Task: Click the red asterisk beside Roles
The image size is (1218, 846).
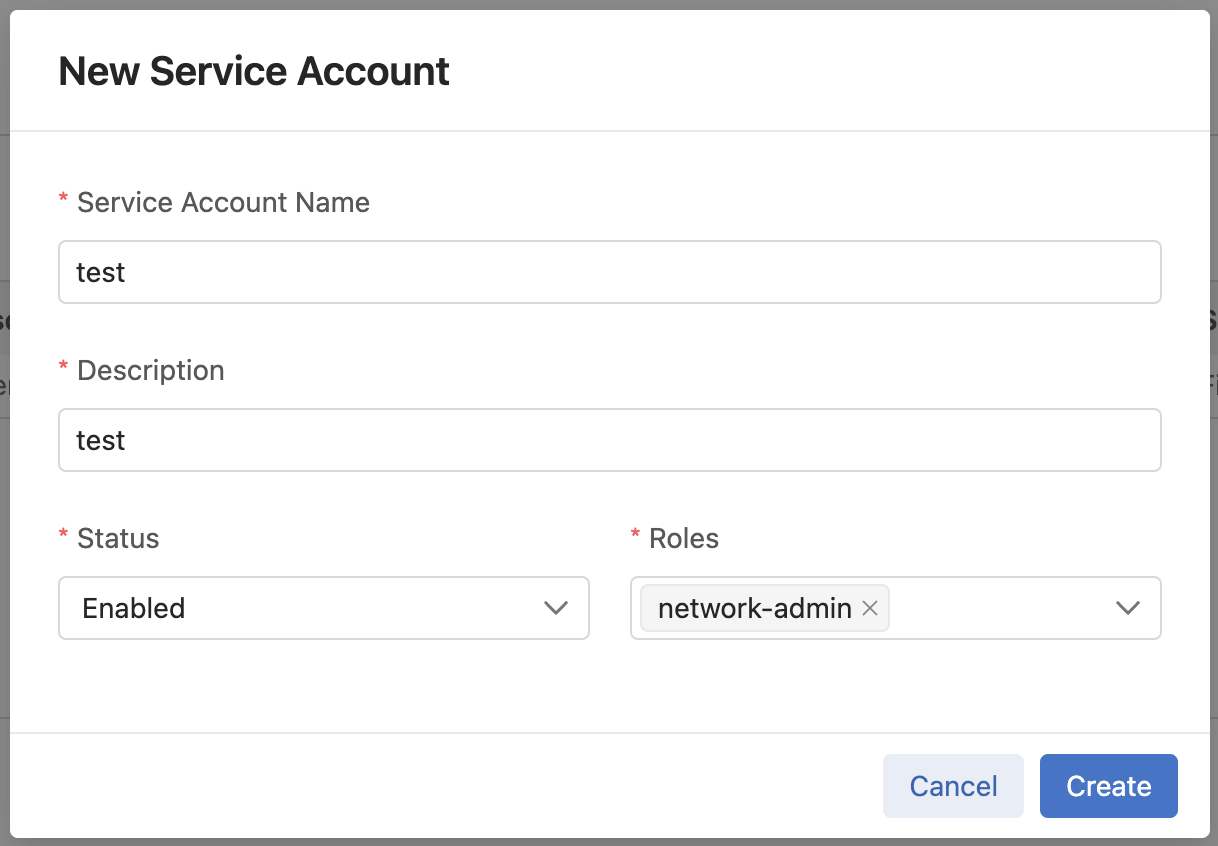Action: pyautogui.click(x=636, y=537)
